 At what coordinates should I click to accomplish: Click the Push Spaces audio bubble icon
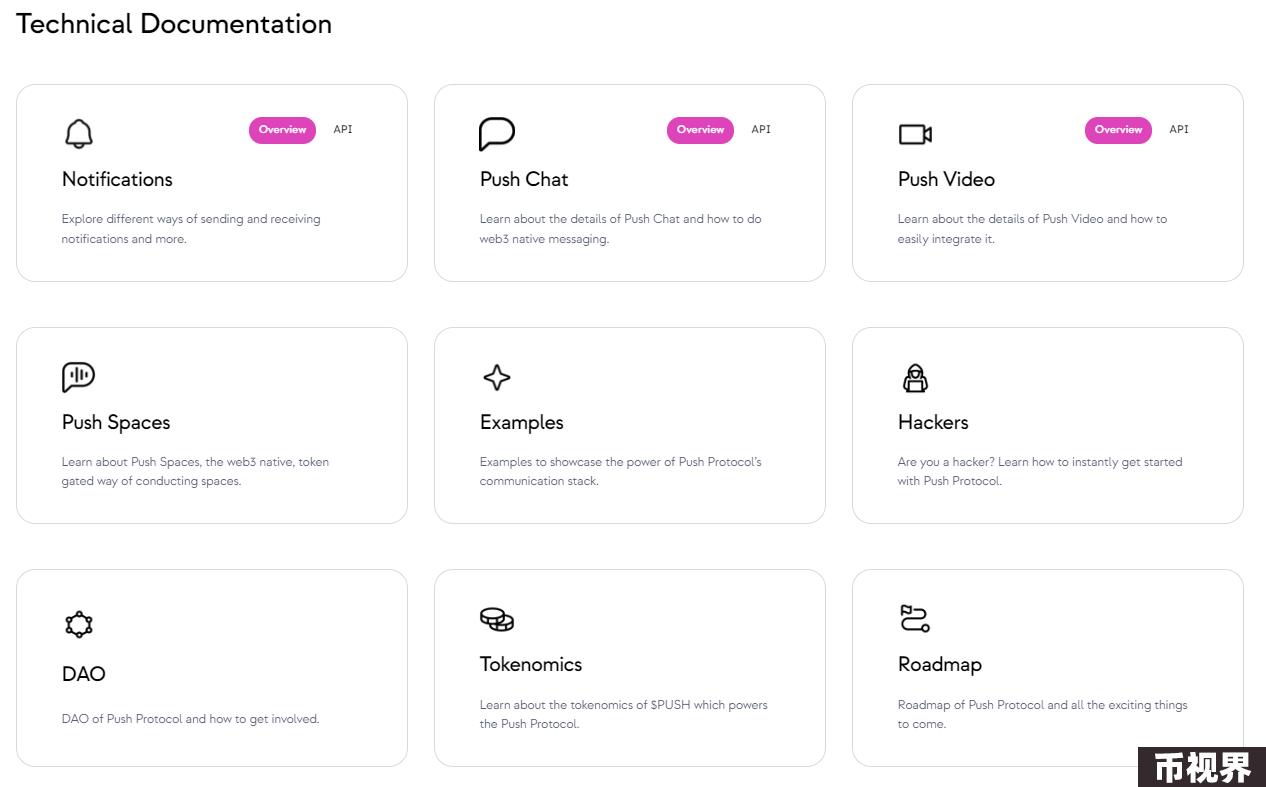point(78,377)
